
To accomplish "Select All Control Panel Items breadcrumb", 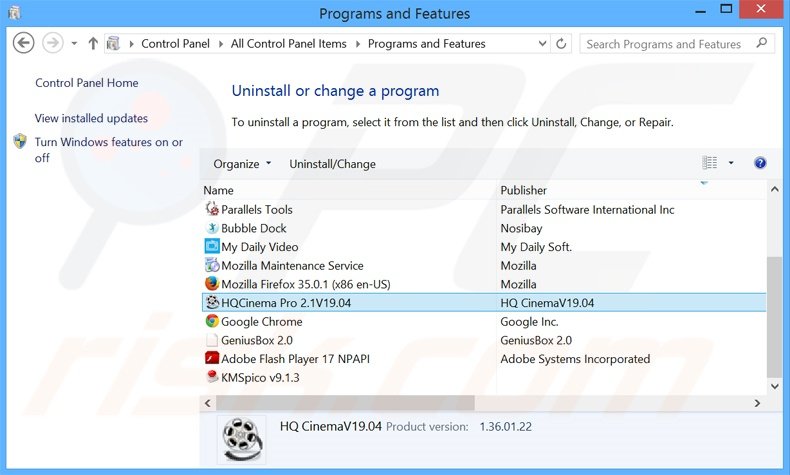I will (289, 44).
